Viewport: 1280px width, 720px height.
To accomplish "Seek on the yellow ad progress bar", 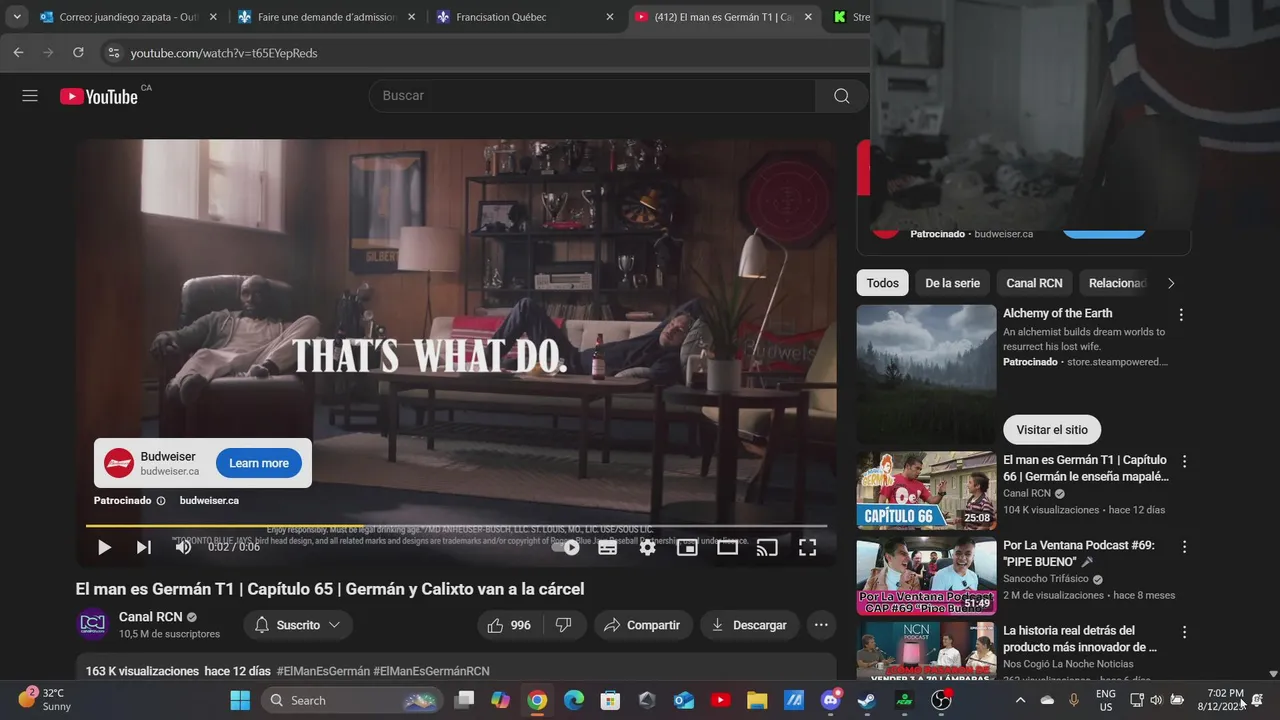I will pyautogui.click(x=456, y=525).
